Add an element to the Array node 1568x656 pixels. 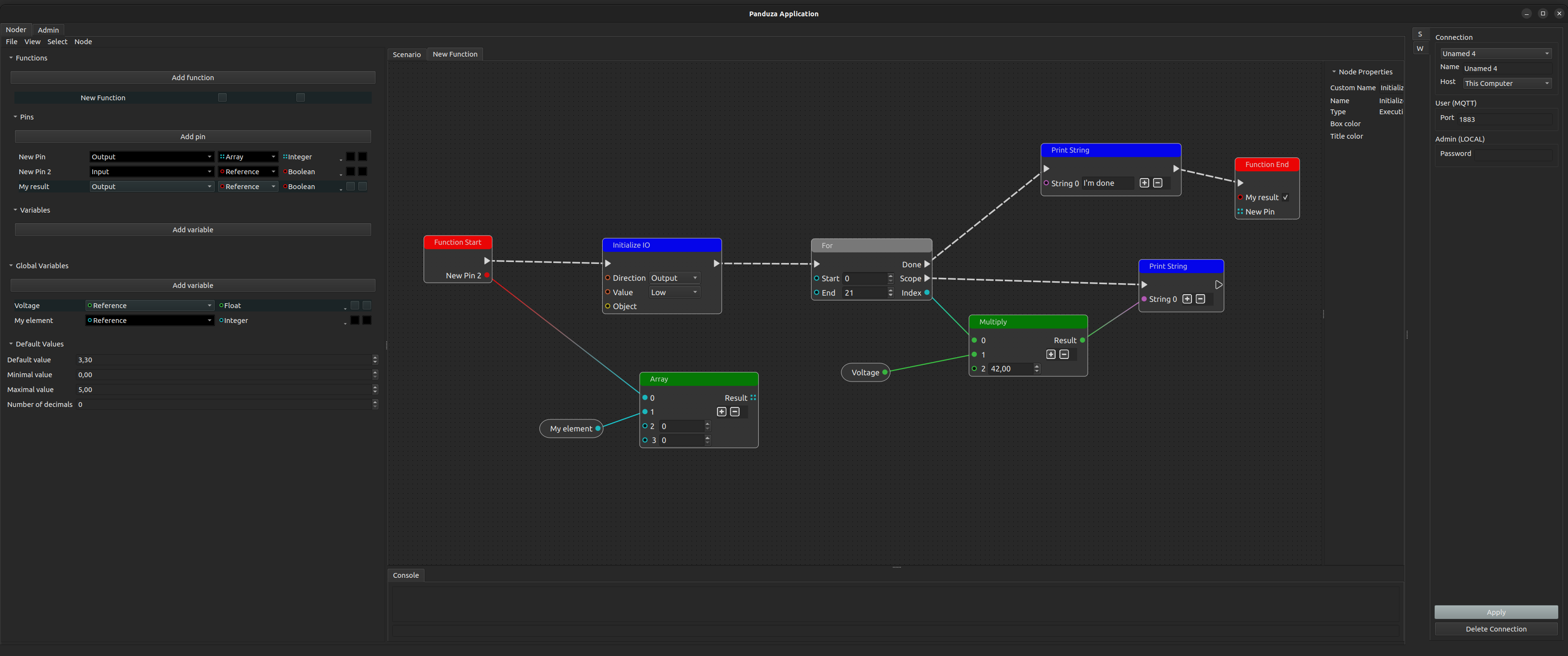[x=722, y=412]
